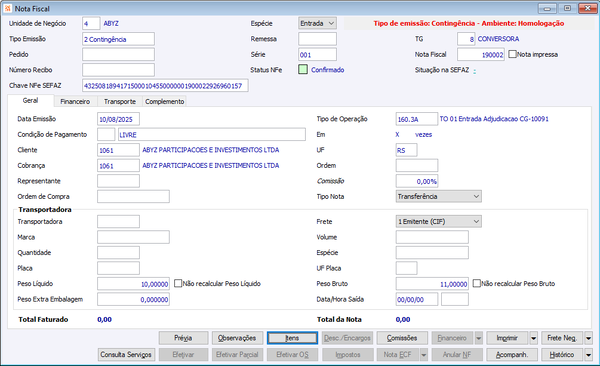Expand the Imprimir button dropdown arrow

click(x=533, y=338)
